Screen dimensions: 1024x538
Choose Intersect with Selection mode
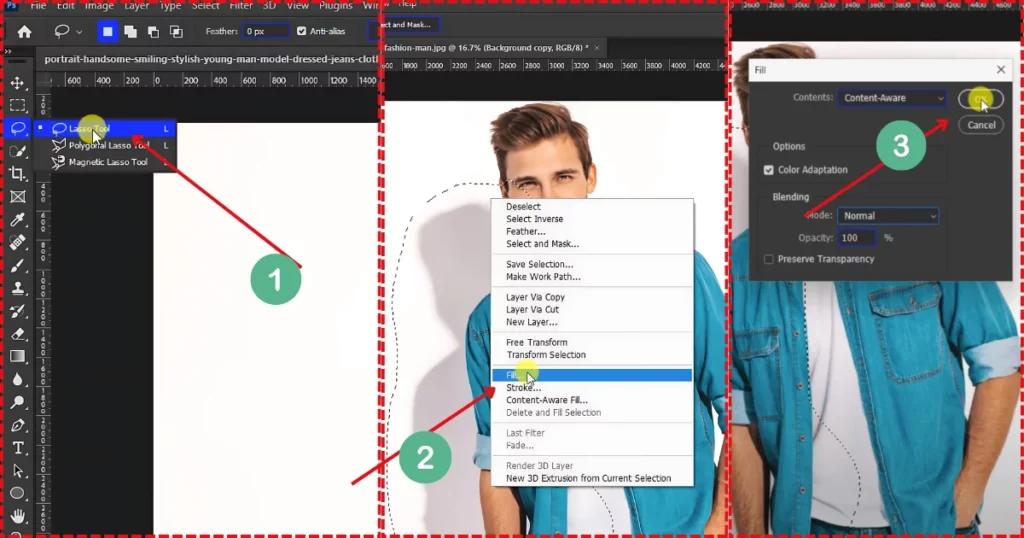click(176, 31)
